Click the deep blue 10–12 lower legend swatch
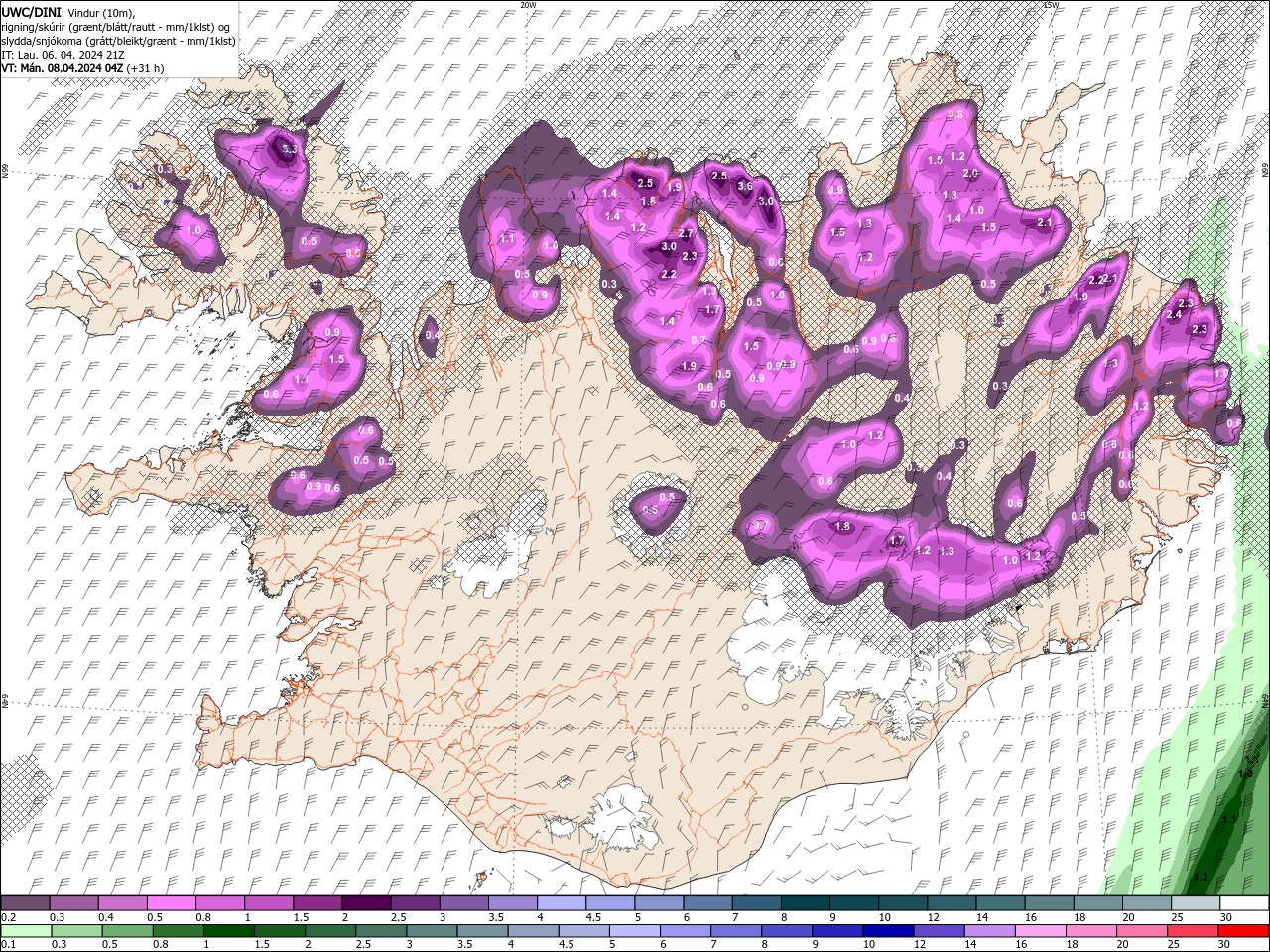 [x=888, y=931]
